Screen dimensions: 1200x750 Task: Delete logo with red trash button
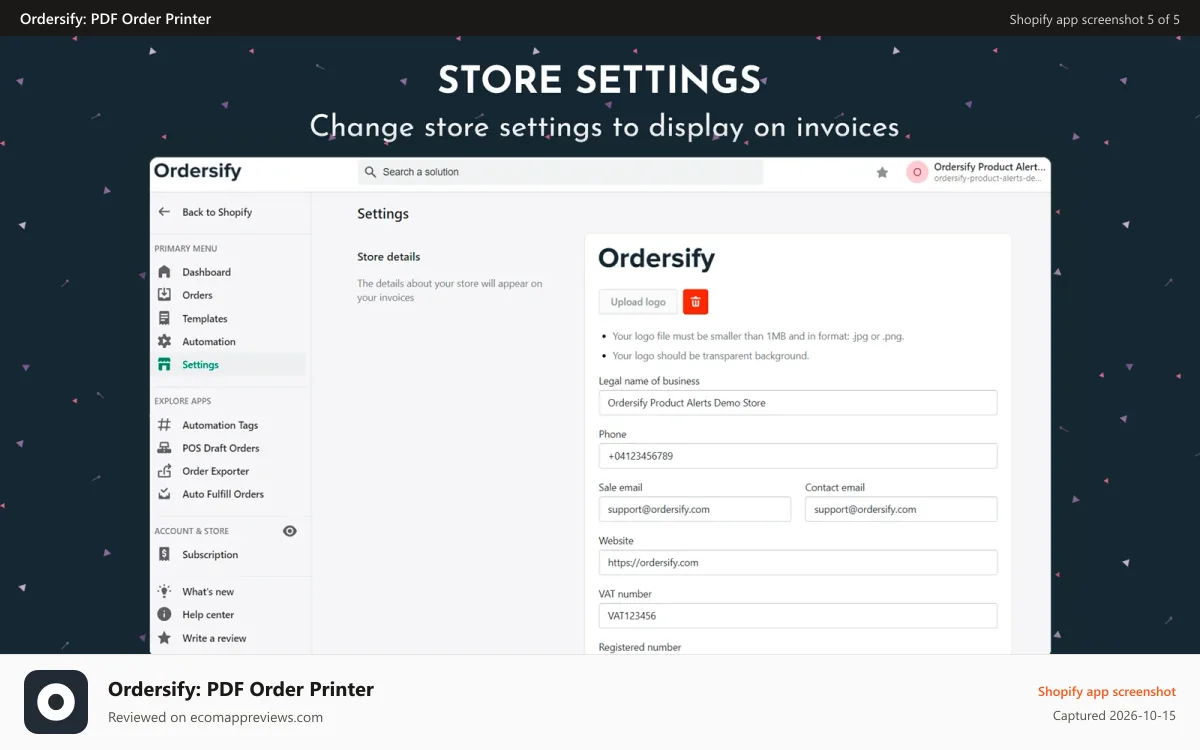tap(695, 302)
